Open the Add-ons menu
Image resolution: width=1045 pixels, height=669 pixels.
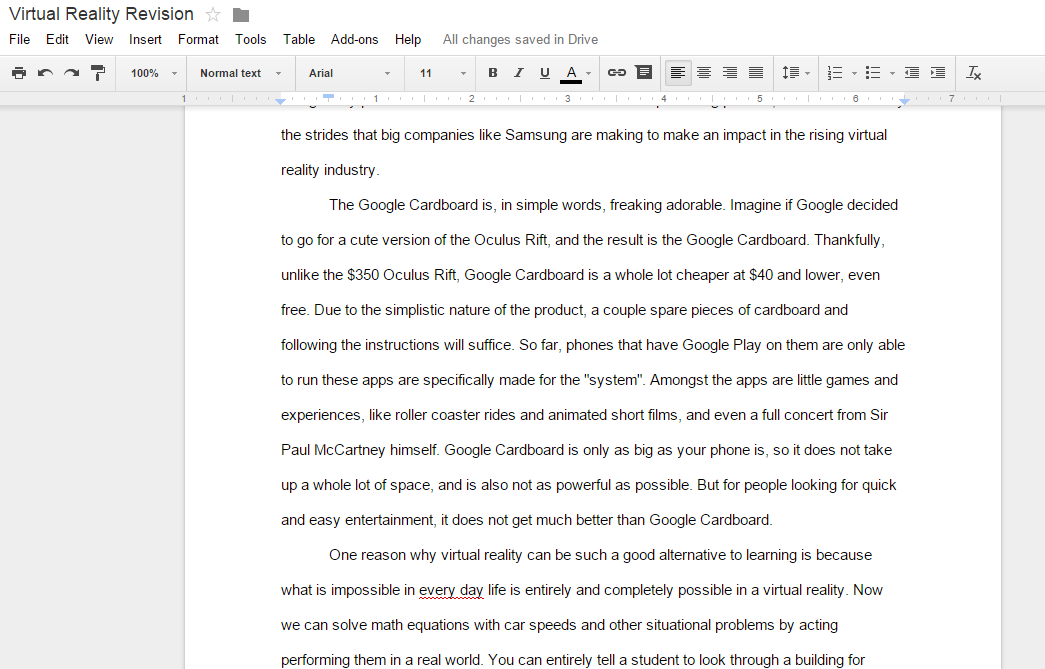(x=355, y=39)
